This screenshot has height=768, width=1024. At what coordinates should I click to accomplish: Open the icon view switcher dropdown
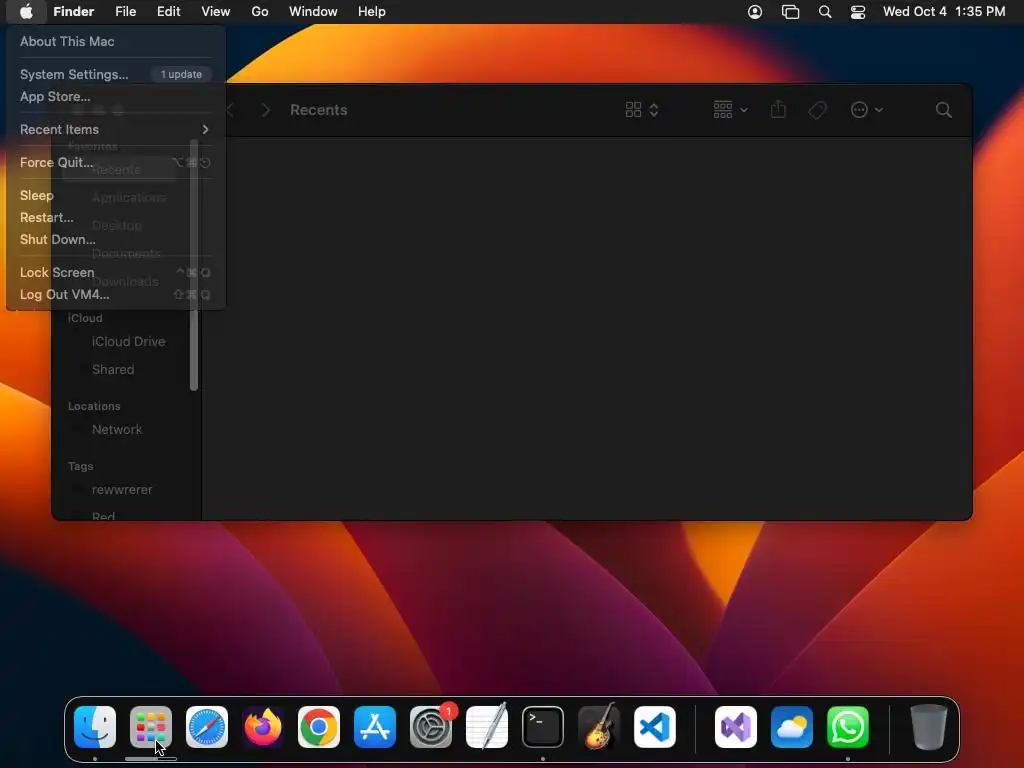(x=641, y=110)
